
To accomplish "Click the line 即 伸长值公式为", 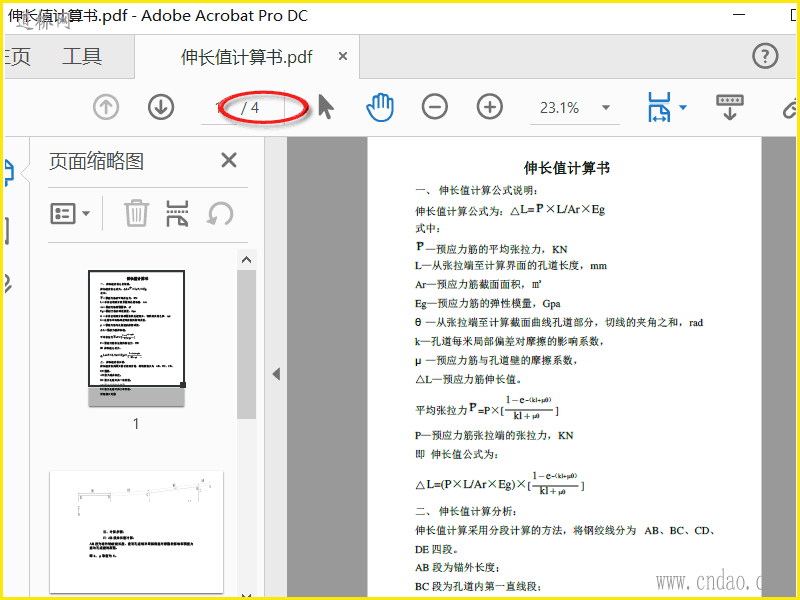I will click(x=457, y=454).
